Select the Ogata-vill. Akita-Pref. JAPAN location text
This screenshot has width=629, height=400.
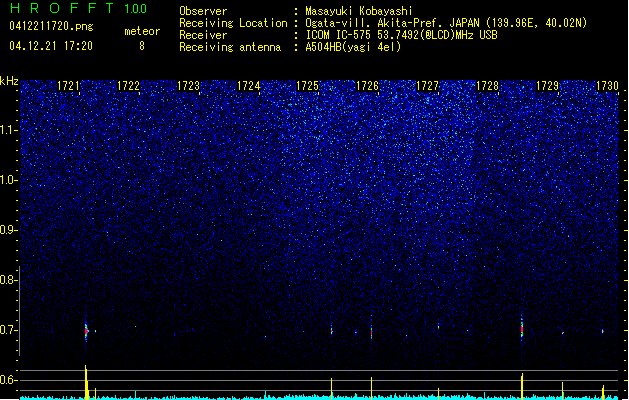(x=446, y=23)
